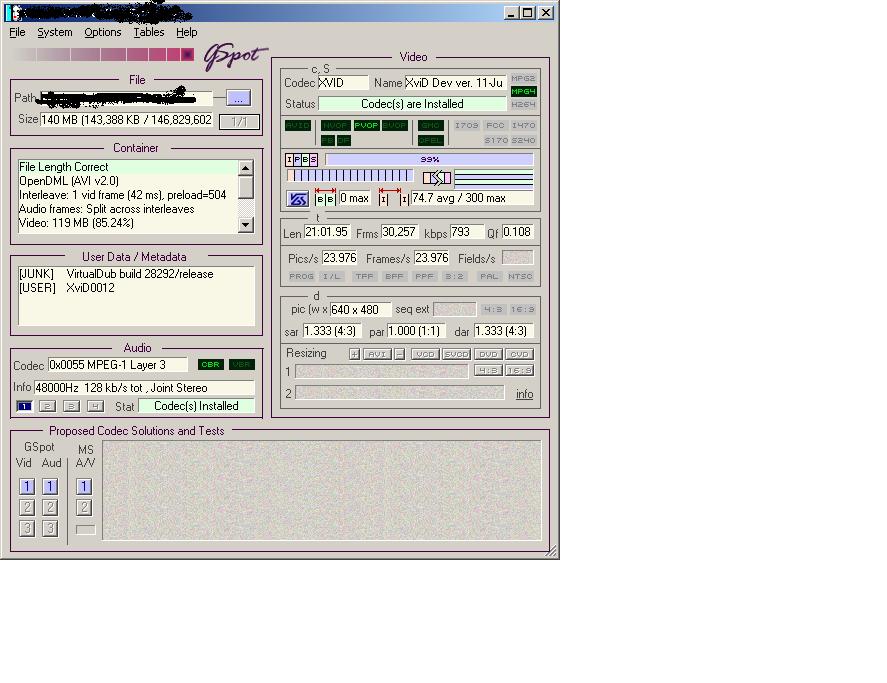Viewport: 887px width, 683px height.
Task: Click the Resizing plus button
Action: [x=354, y=354]
